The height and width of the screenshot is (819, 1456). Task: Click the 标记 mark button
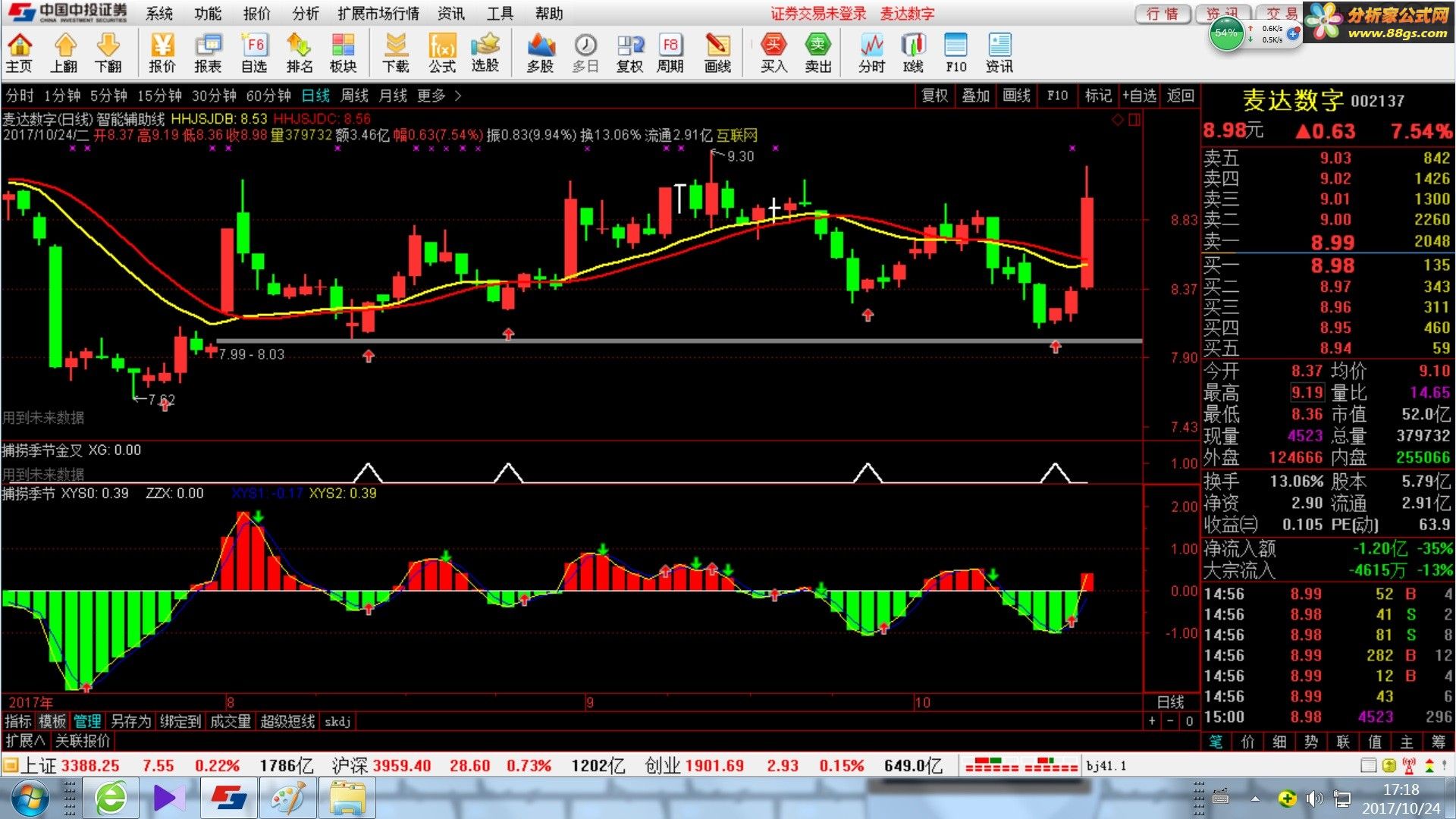1098,96
